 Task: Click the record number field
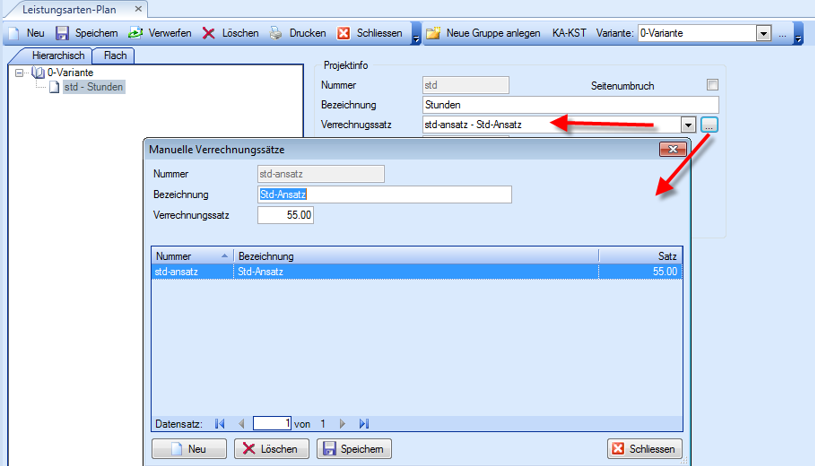272,423
